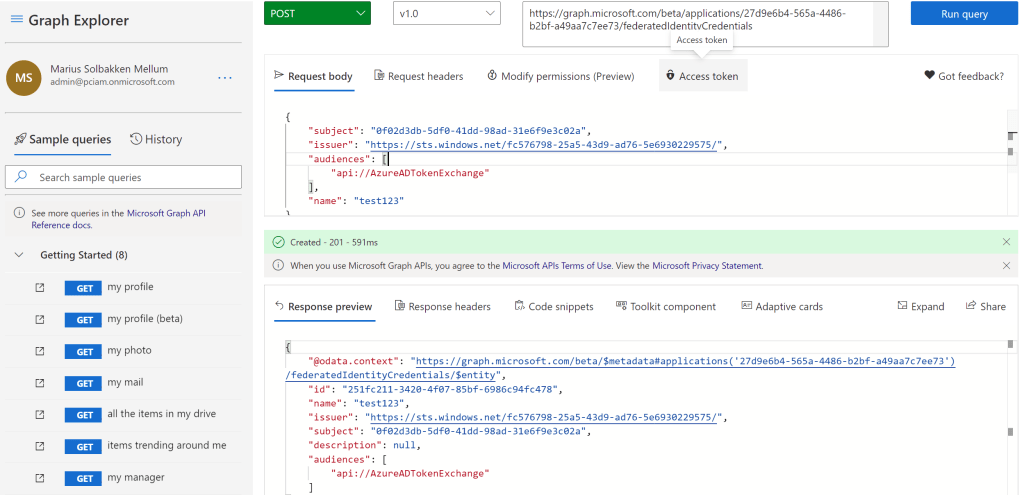
Task: Open the History tab
Action: [156, 140]
